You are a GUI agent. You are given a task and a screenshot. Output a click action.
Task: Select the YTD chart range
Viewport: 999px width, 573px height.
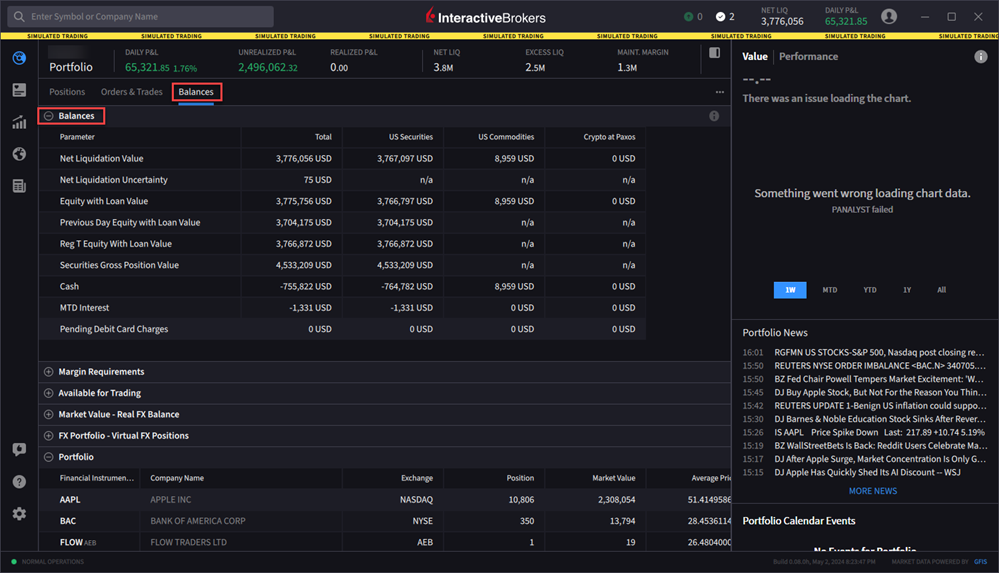tap(870, 290)
